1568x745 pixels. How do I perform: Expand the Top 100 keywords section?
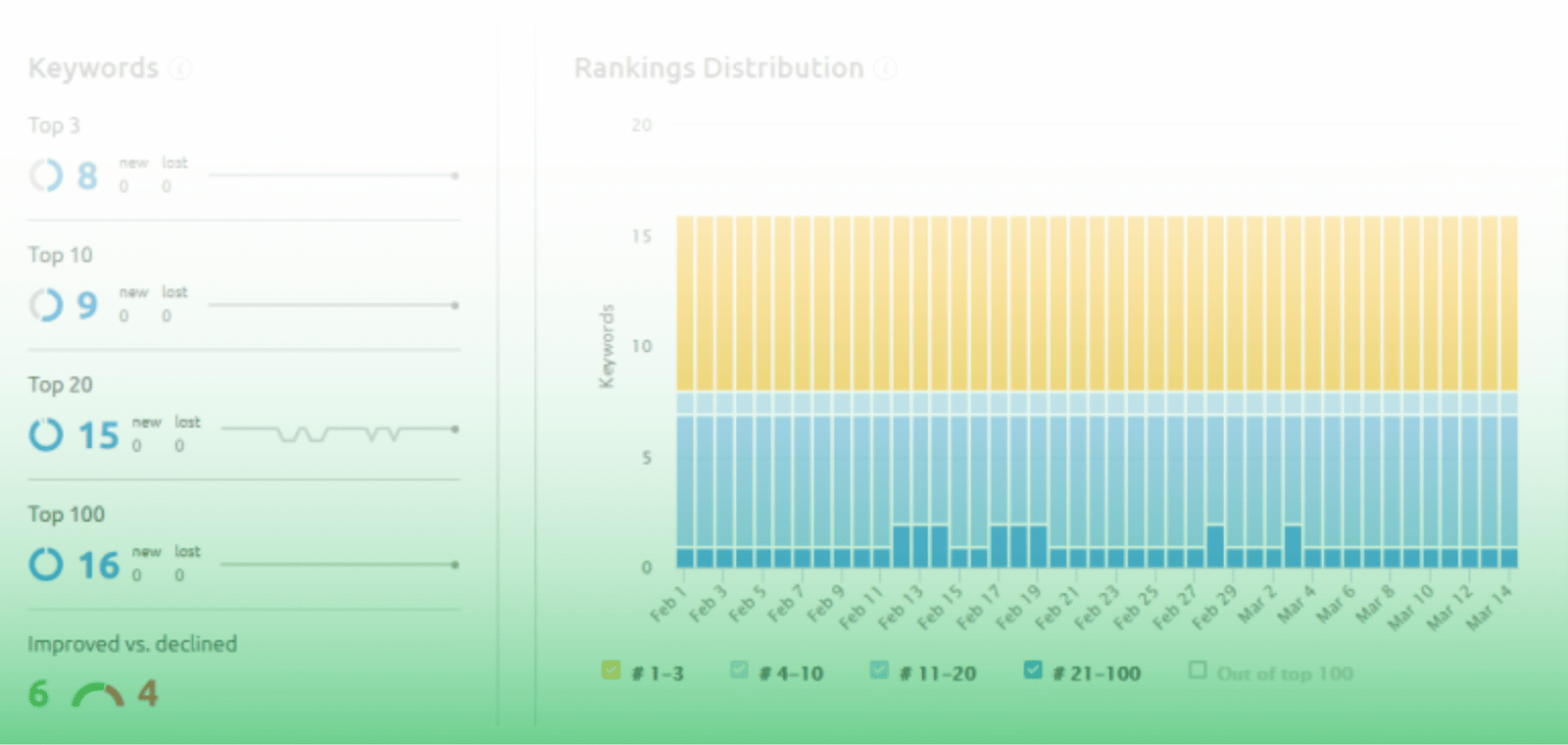point(67,514)
